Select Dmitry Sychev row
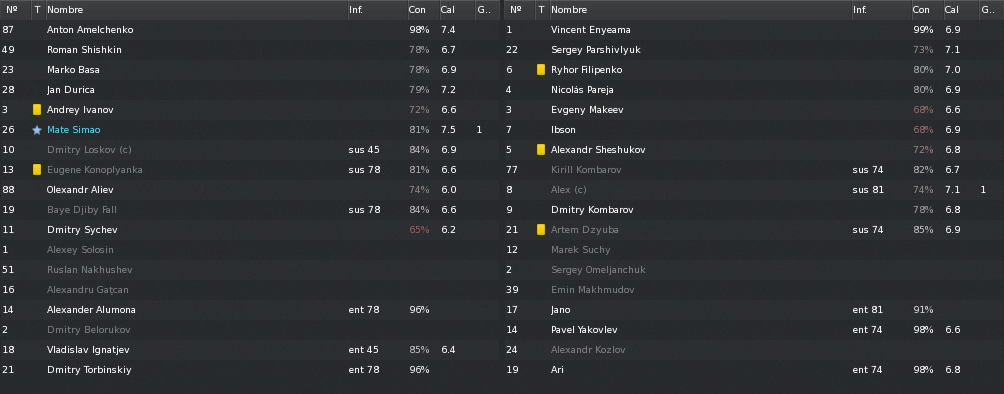 pyautogui.click(x=250, y=230)
